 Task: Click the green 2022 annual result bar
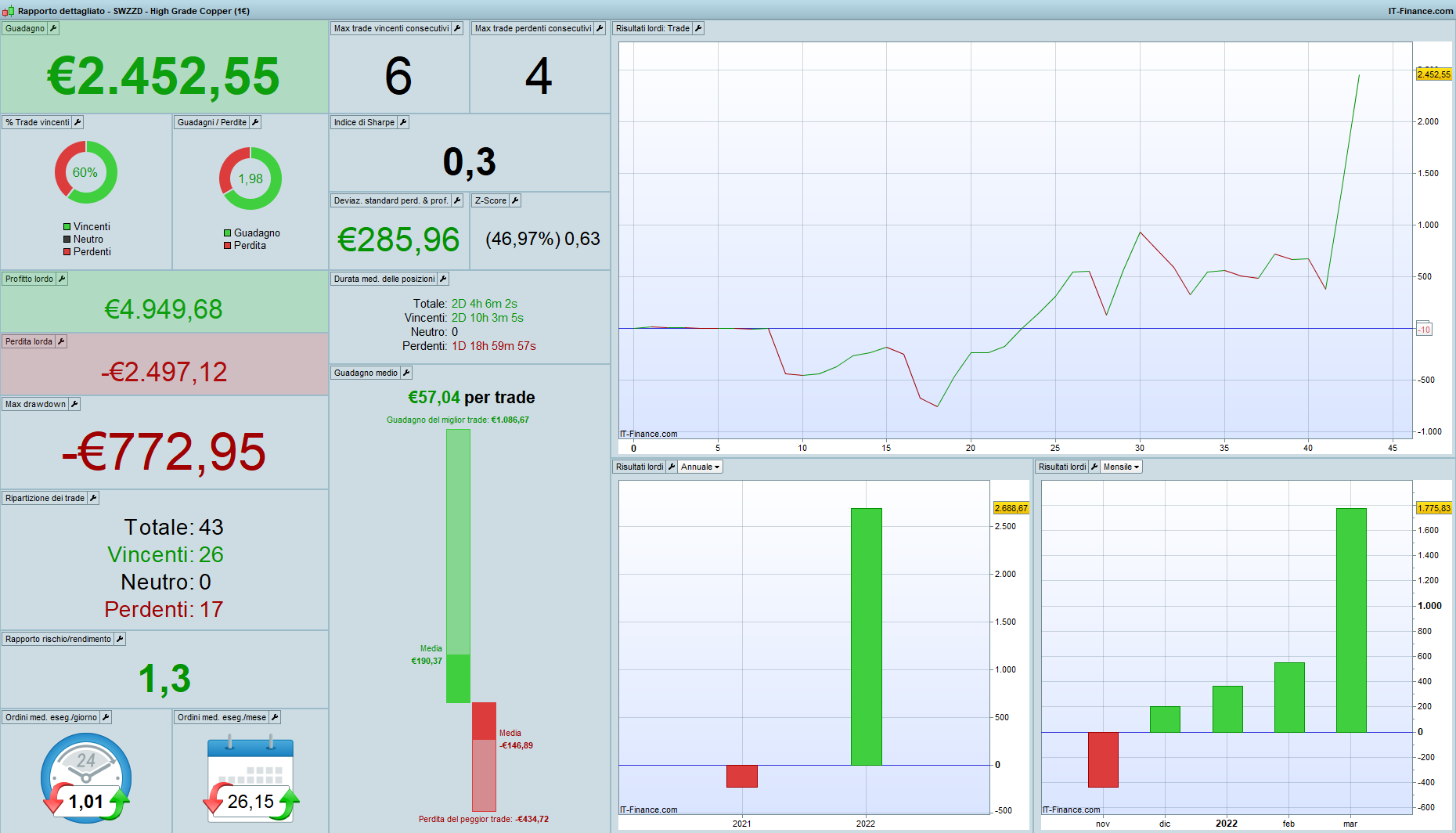[x=866, y=636]
